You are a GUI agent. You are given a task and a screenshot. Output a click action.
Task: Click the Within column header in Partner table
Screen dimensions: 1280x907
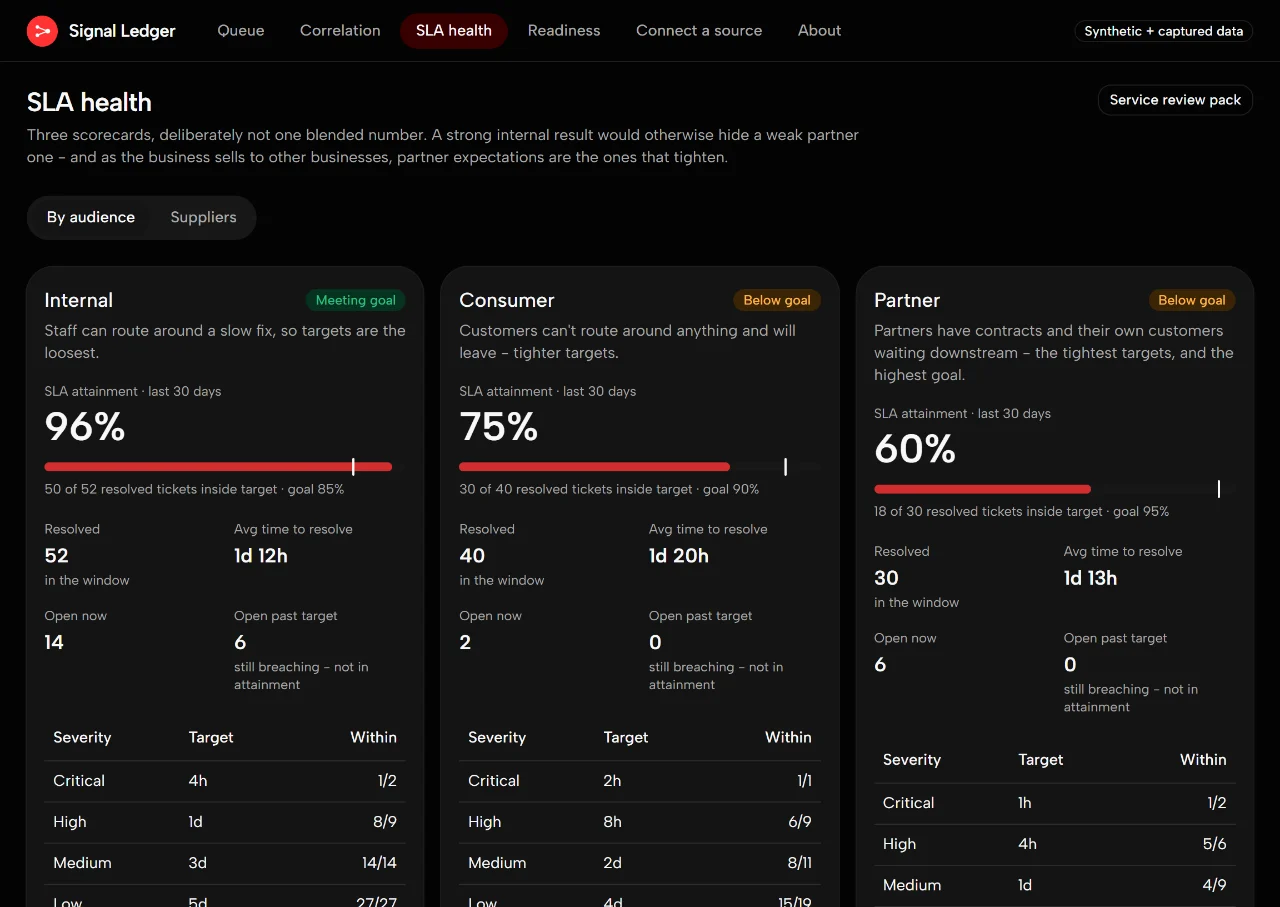(x=1203, y=760)
